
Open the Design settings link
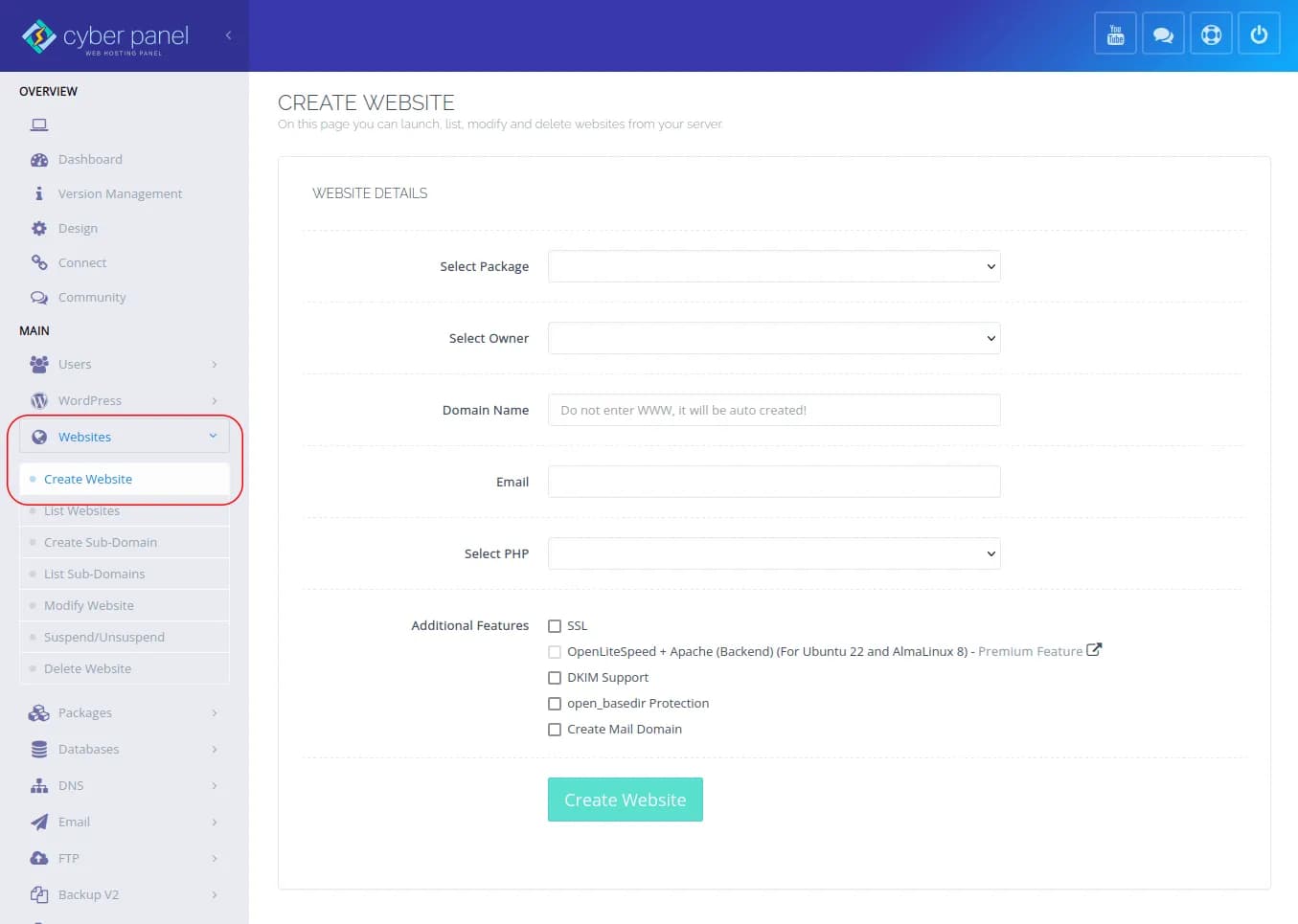click(78, 228)
